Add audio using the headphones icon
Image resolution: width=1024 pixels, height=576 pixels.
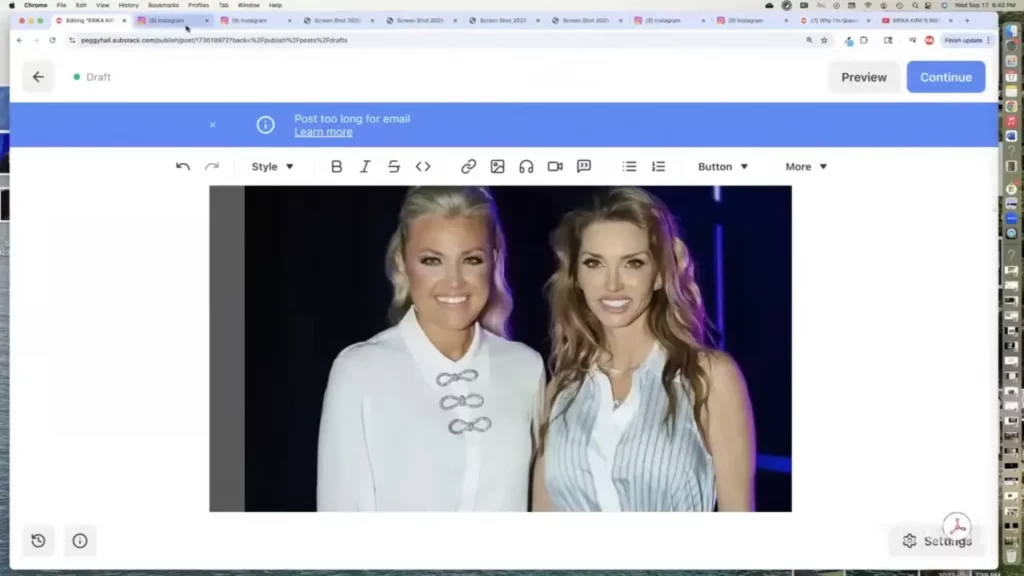click(526, 167)
